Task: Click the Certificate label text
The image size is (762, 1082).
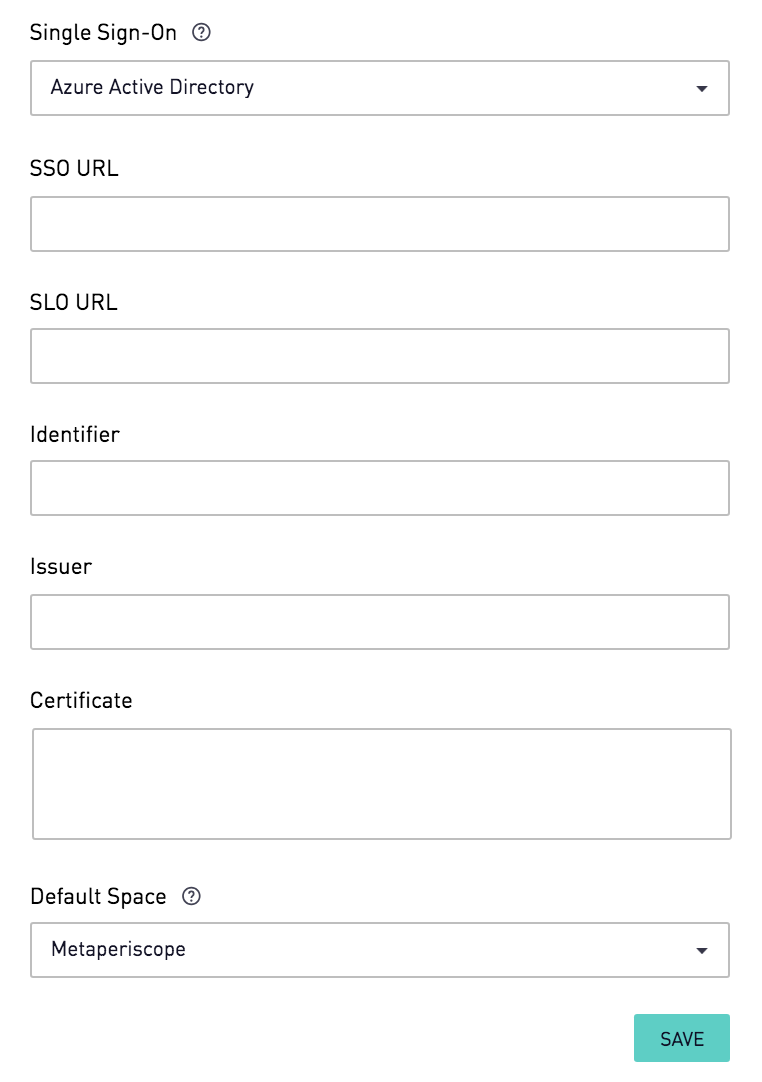Action: (81, 700)
